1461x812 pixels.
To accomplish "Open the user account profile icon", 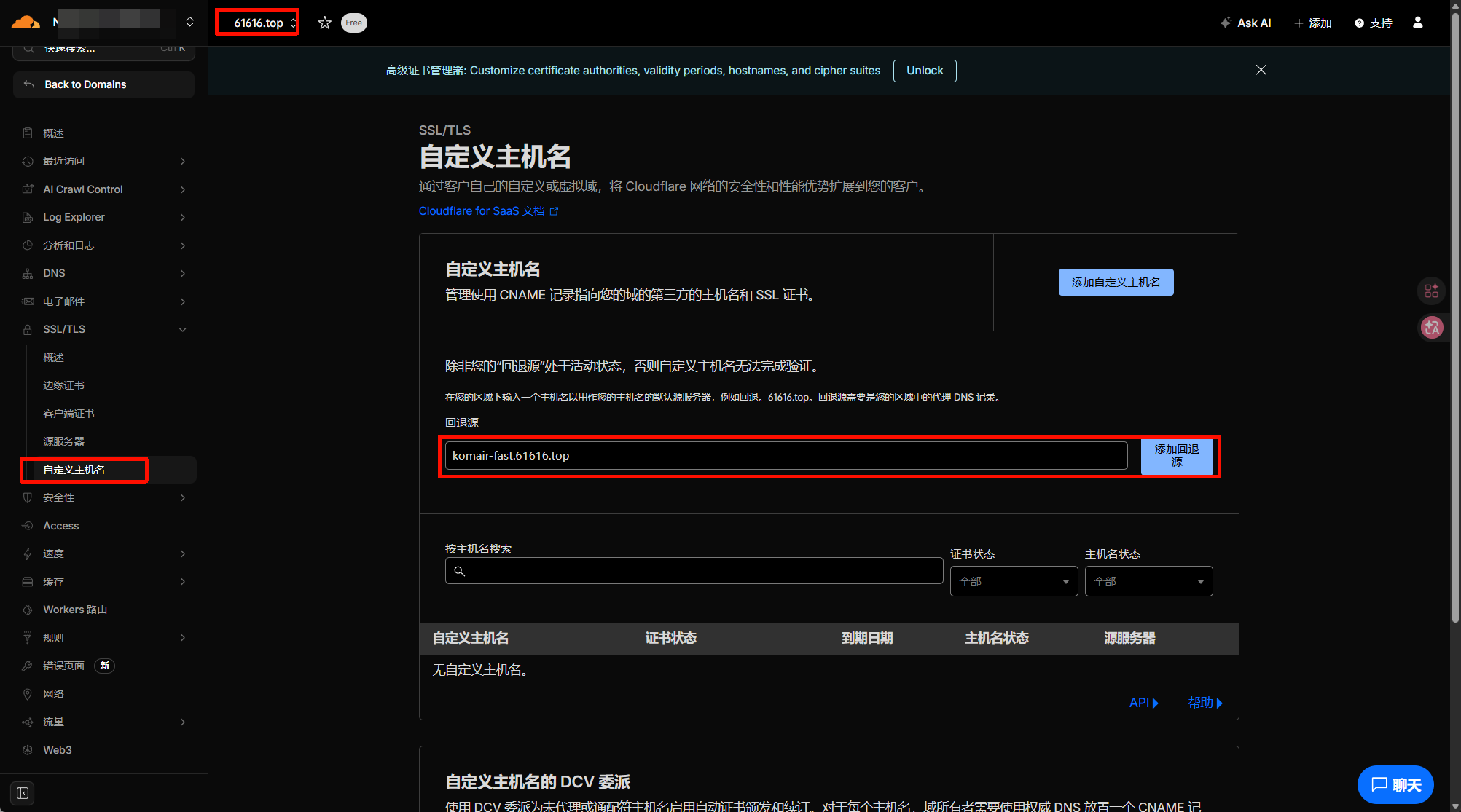I will (x=1417, y=23).
